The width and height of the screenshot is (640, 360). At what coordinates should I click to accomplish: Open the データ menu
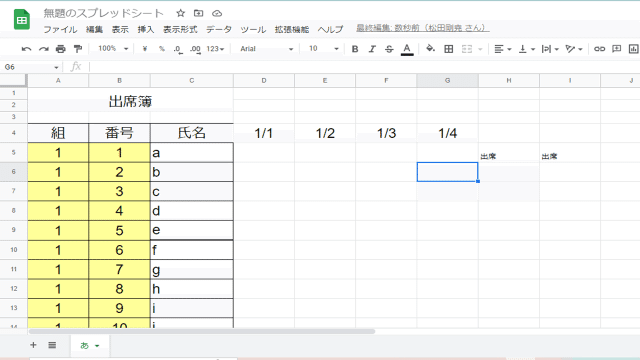pos(219,29)
